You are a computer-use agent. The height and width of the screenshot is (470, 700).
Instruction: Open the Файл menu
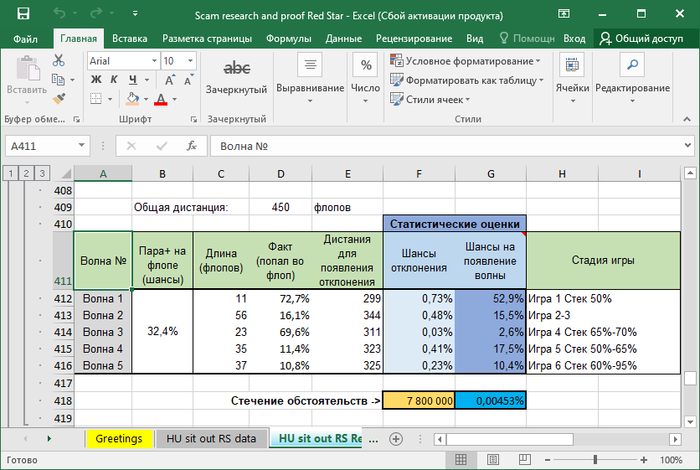click(25, 39)
